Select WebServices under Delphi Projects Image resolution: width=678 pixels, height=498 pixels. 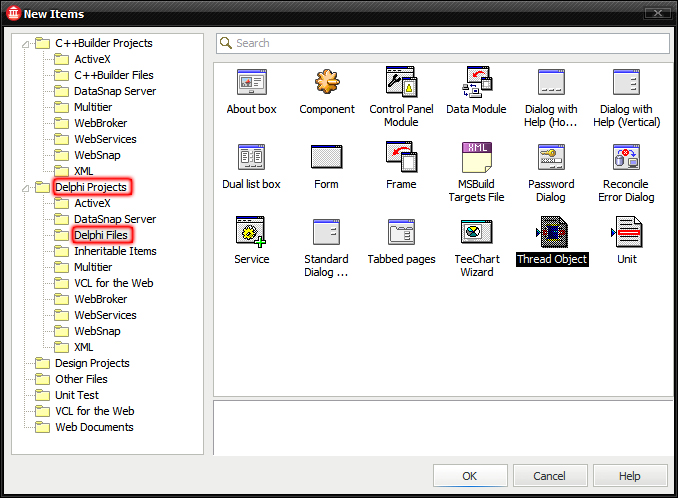coord(105,315)
